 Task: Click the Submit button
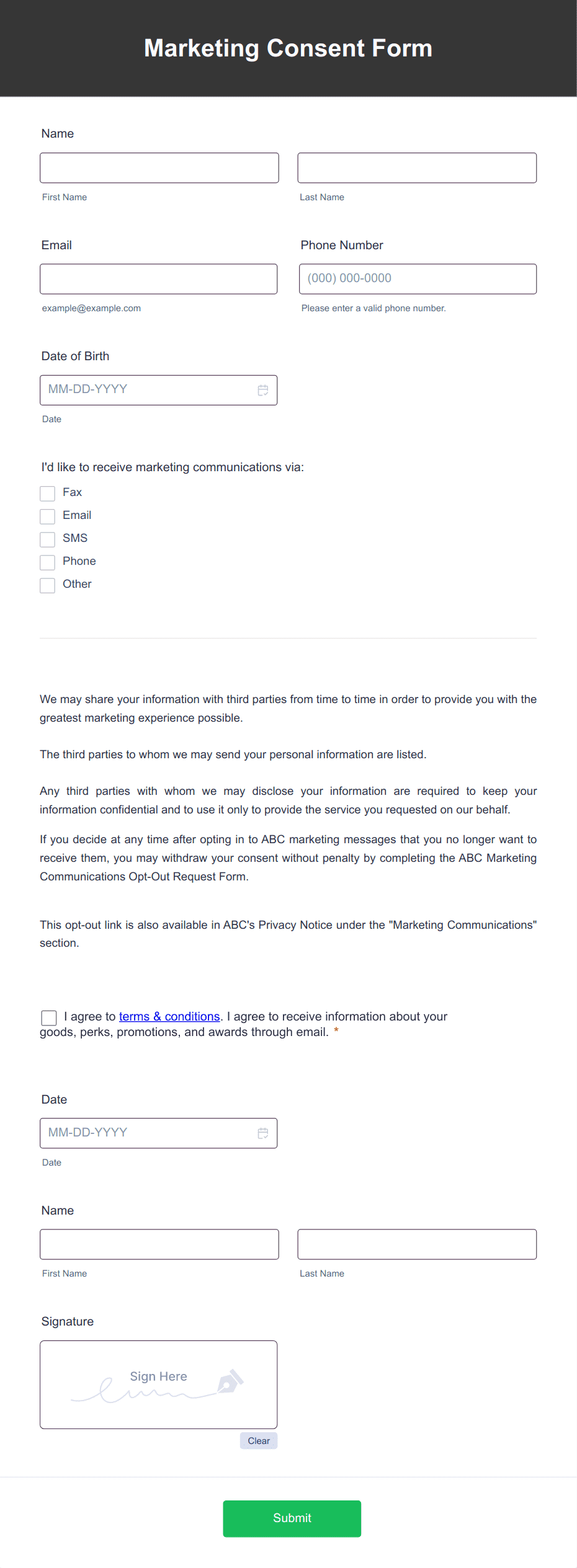click(x=292, y=1518)
